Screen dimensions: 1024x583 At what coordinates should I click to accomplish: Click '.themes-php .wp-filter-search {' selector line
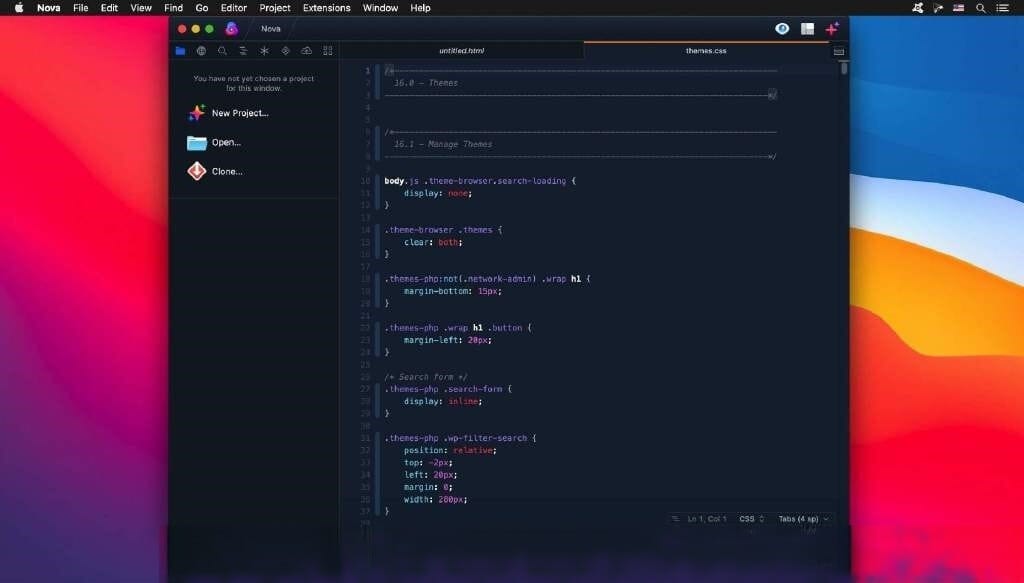click(x=460, y=438)
